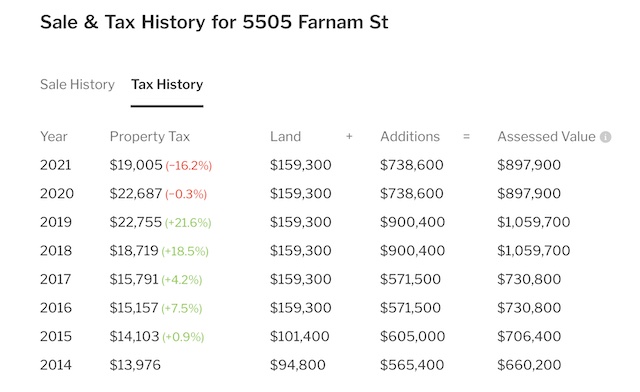
Task: Click the Land column header
Action: tap(285, 136)
